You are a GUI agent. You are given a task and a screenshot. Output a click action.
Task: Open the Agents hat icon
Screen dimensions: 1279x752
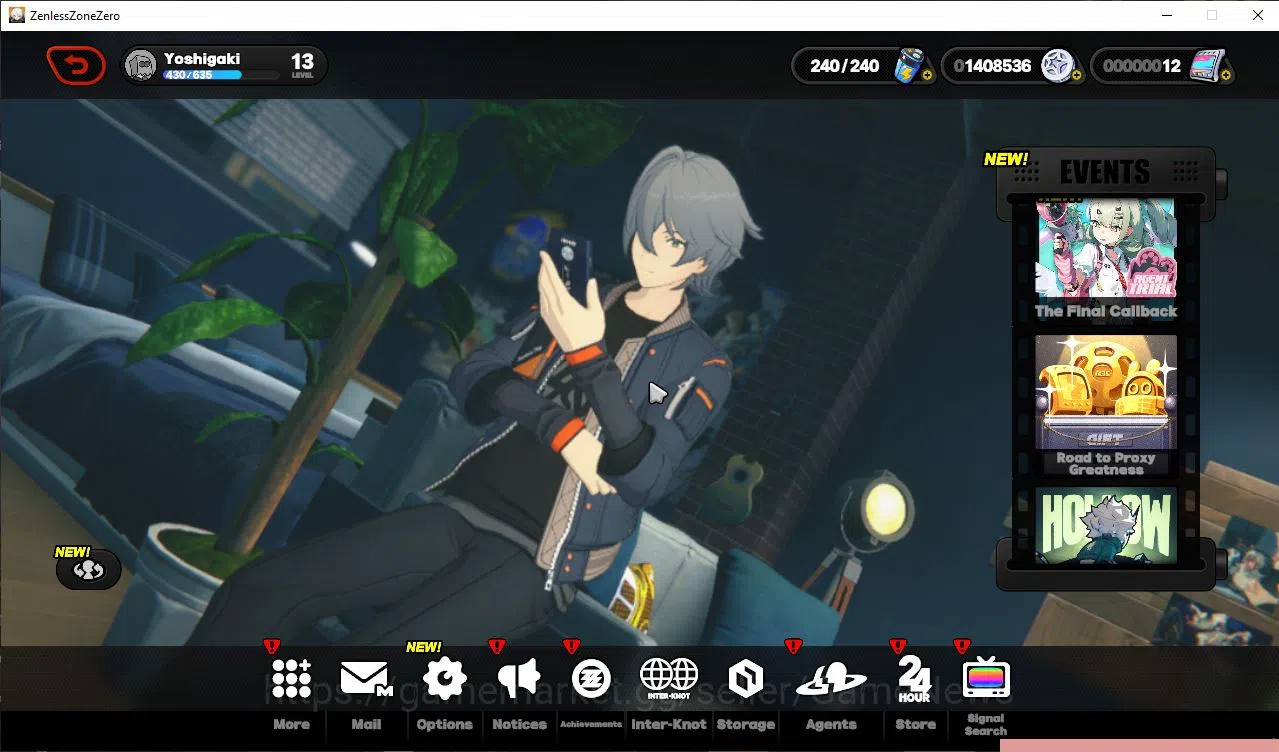[x=831, y=680]
